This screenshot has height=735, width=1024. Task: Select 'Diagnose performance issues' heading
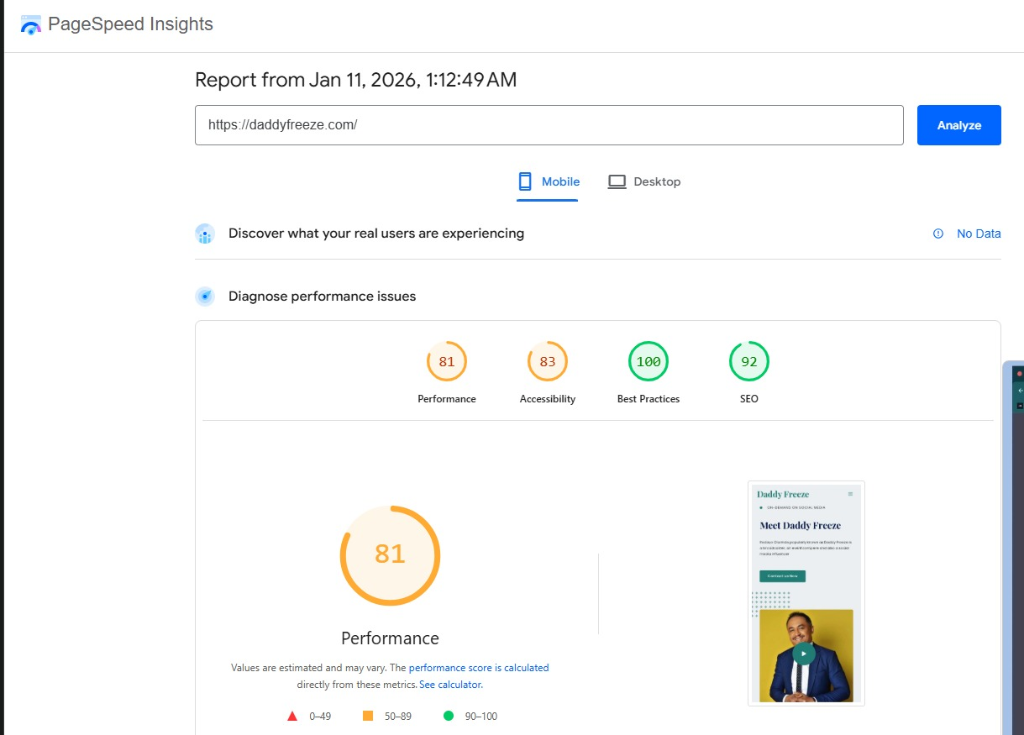(x=322, y=296)
